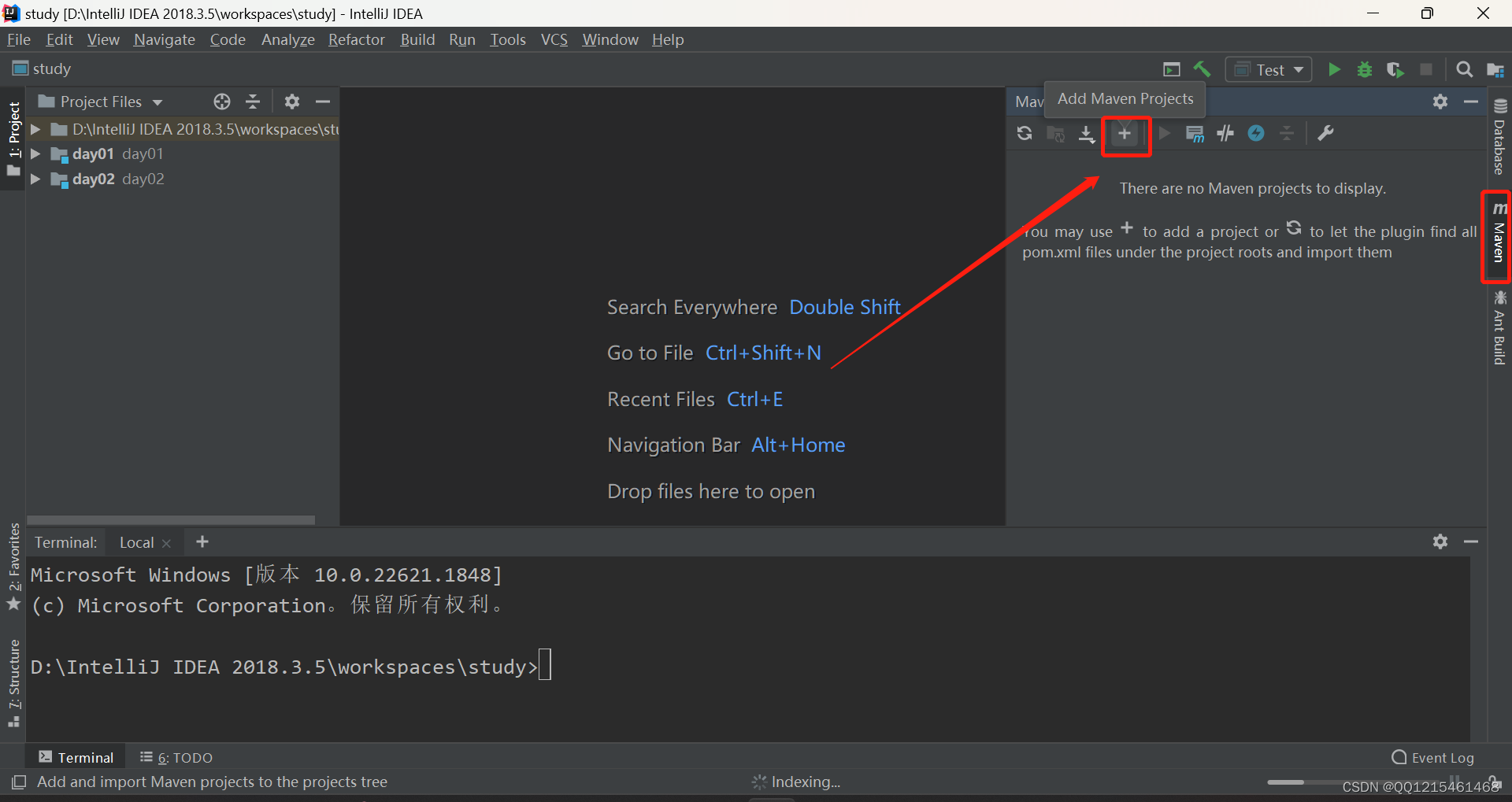Open the VCS menu
Image resolution: width=1512 pixels, height=802 pixels.
coord(554,39)
